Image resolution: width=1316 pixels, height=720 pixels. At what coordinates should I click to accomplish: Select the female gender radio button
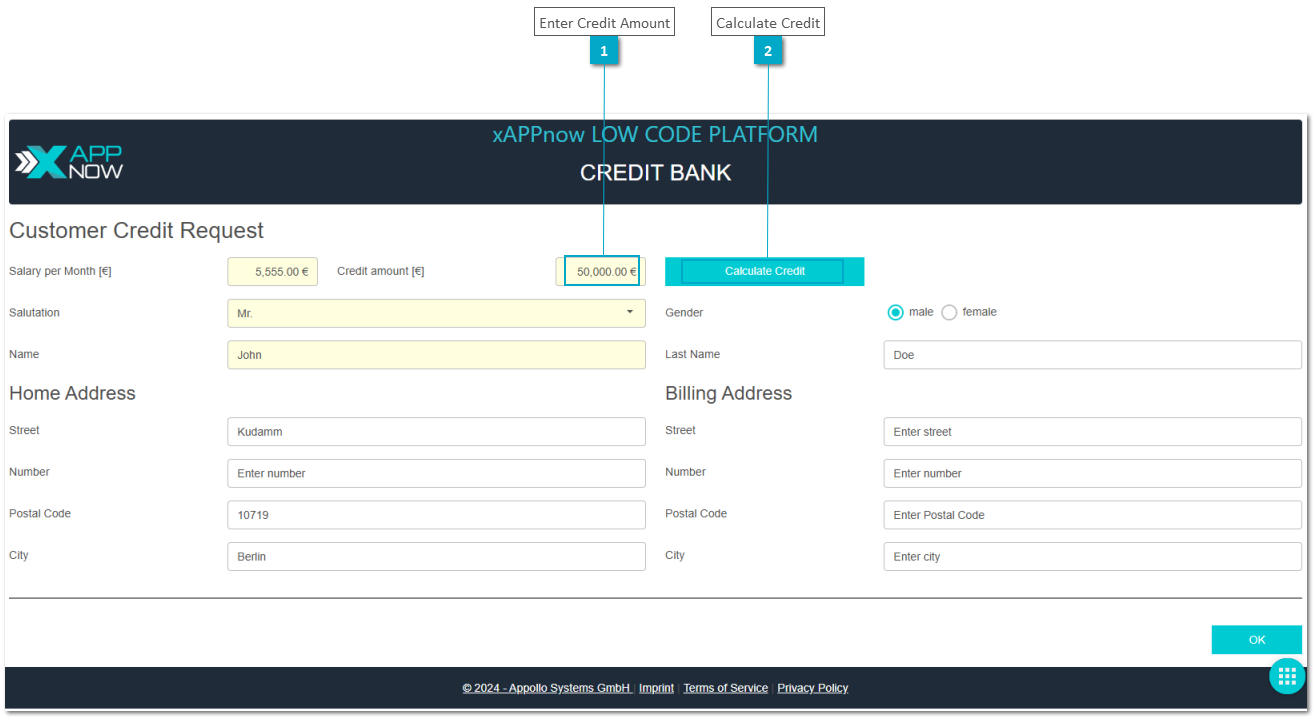click(x=949, y=312)
